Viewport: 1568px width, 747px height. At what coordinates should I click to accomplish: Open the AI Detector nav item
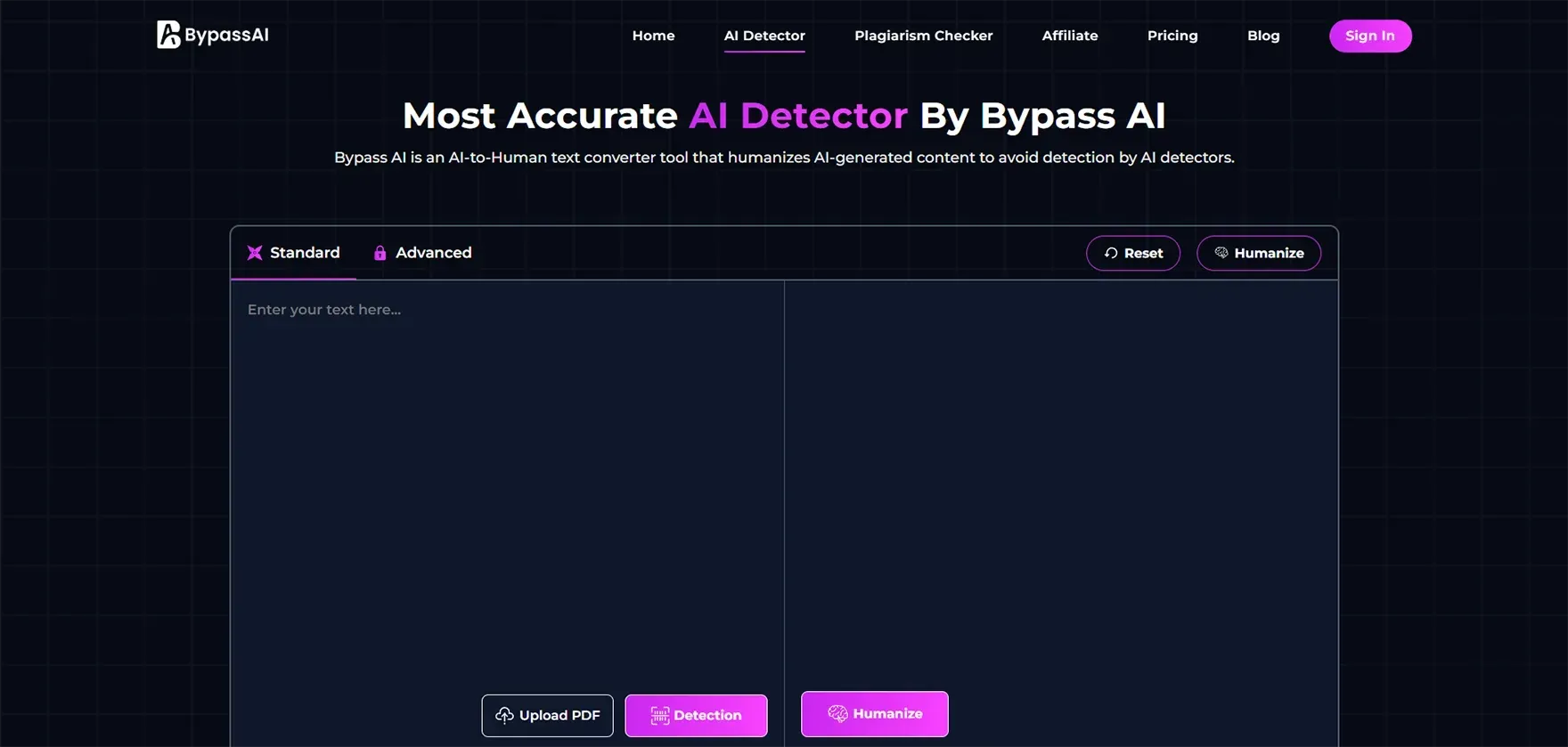(x=764, y=36)
